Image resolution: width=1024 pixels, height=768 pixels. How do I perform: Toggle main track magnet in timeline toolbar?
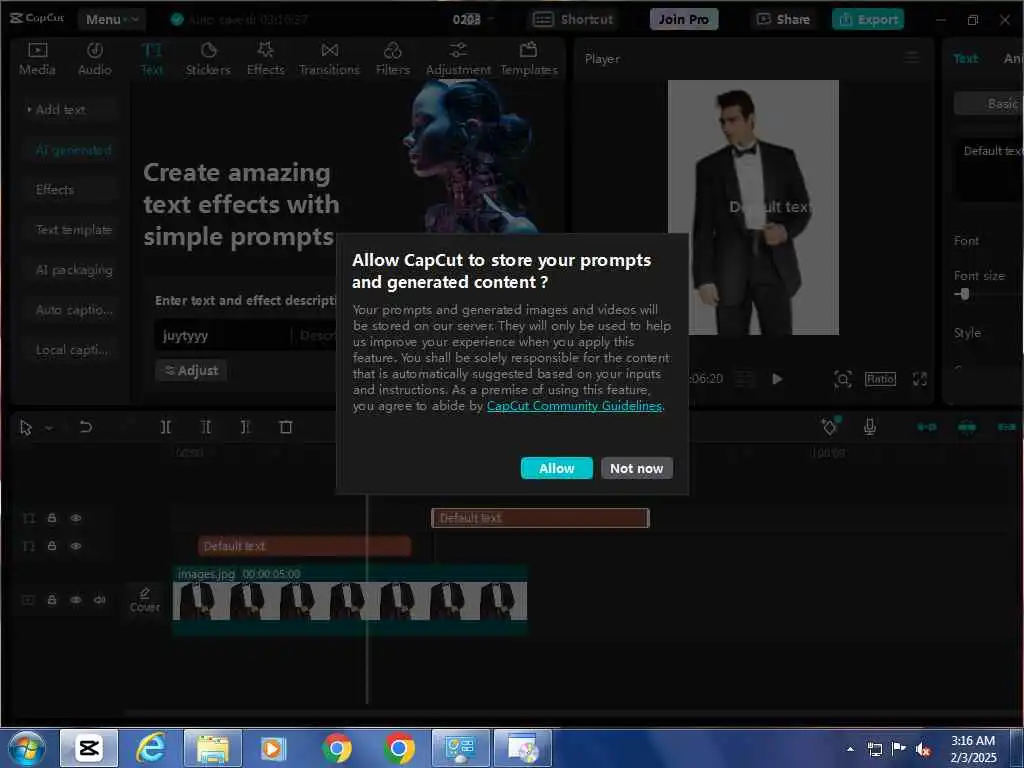[926, 427]
